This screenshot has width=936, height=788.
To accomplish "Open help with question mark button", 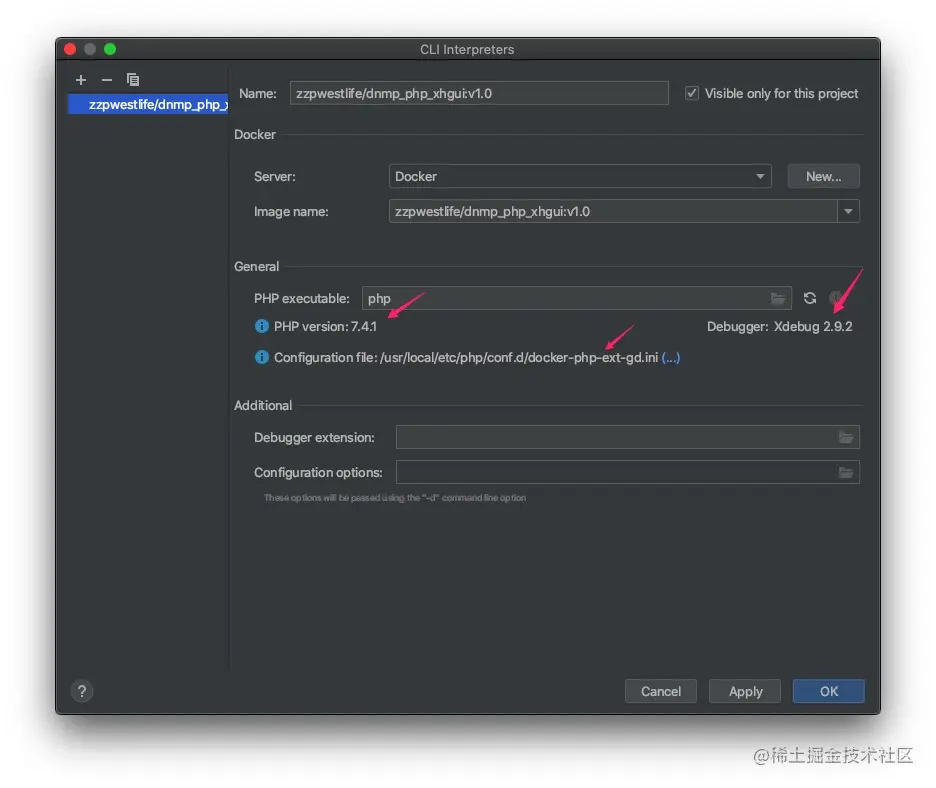I will [82, 691].
